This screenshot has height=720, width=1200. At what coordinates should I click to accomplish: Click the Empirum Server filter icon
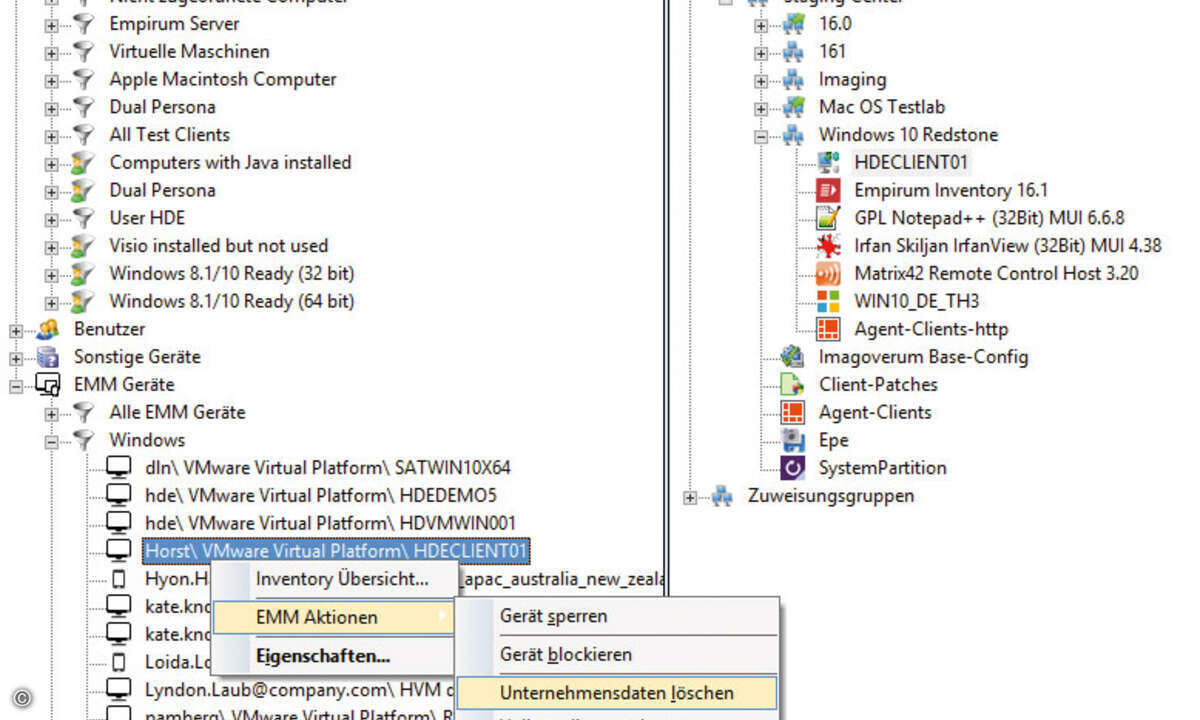[x=84, y=23]
